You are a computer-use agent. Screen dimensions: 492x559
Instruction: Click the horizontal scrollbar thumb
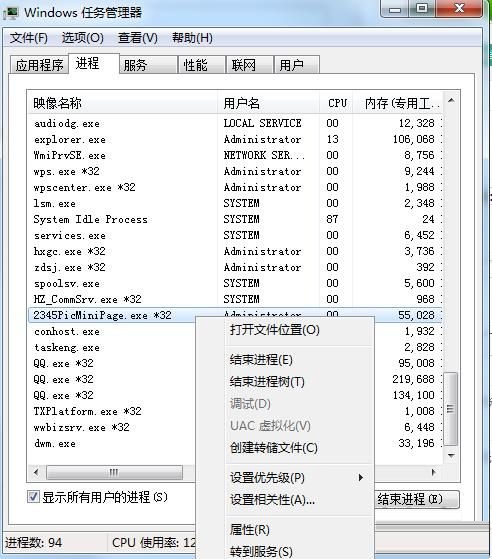click(114, 473)
